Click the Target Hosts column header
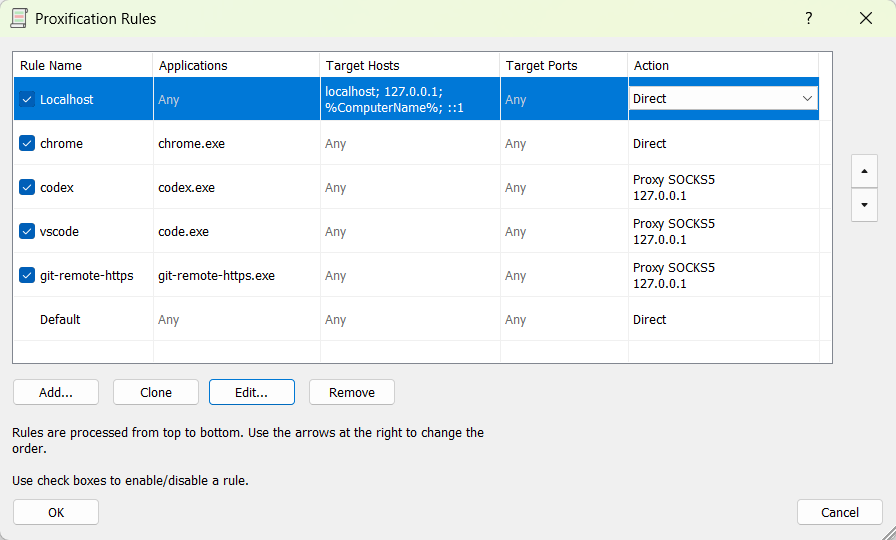The image size is (896, 540). click(x=410, y=65)
